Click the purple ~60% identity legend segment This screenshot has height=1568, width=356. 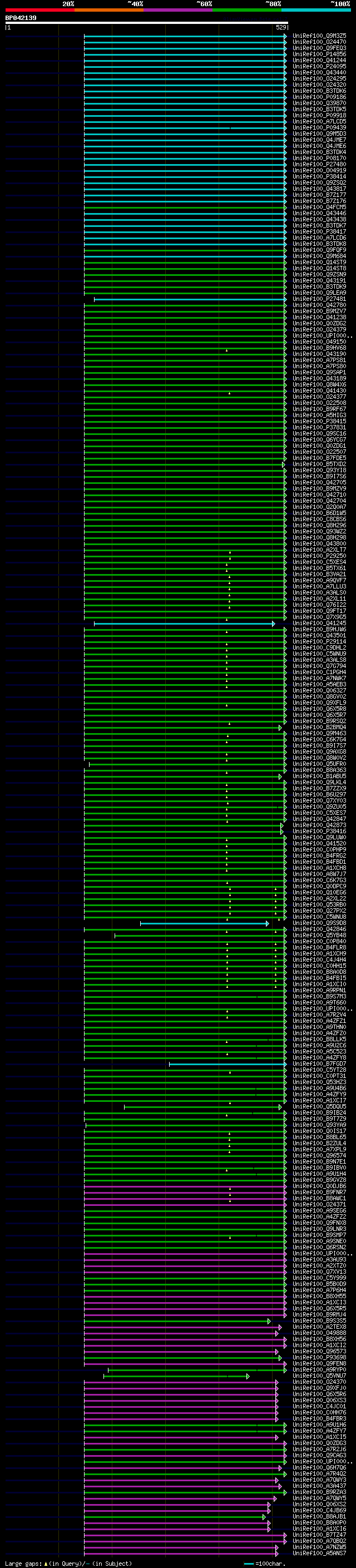[x=177, y=10]
